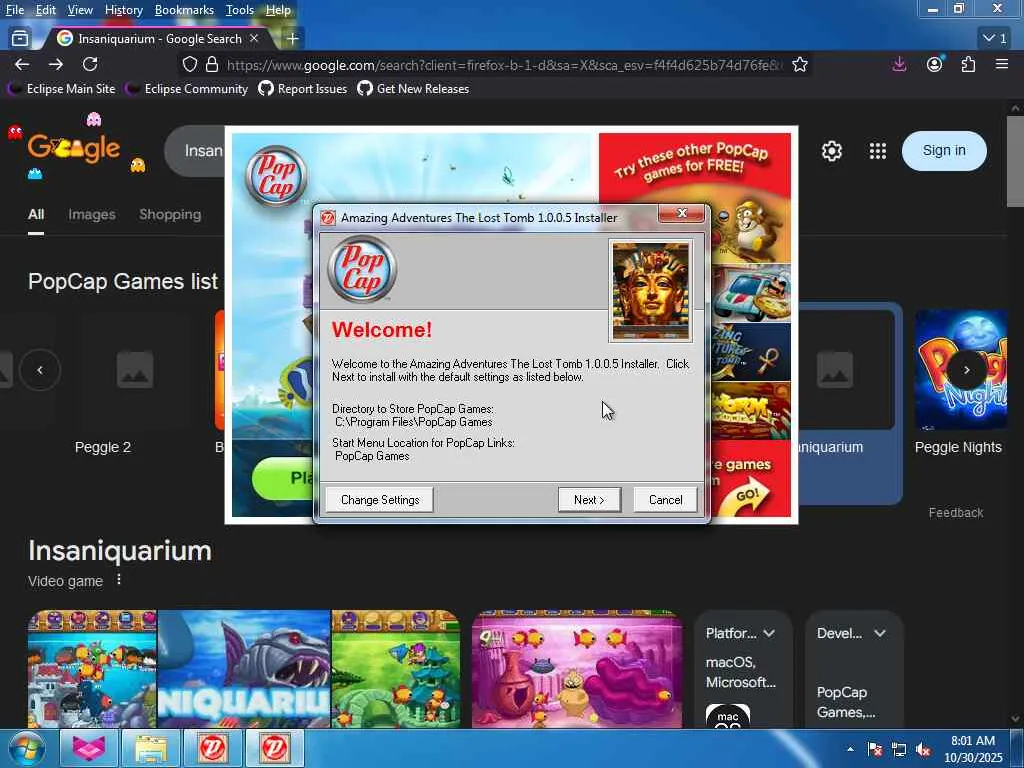Click the PopCap logo in installer header
Viewport: 1024px width, 768px height.
pyautogui.click(x=361, y=268)
